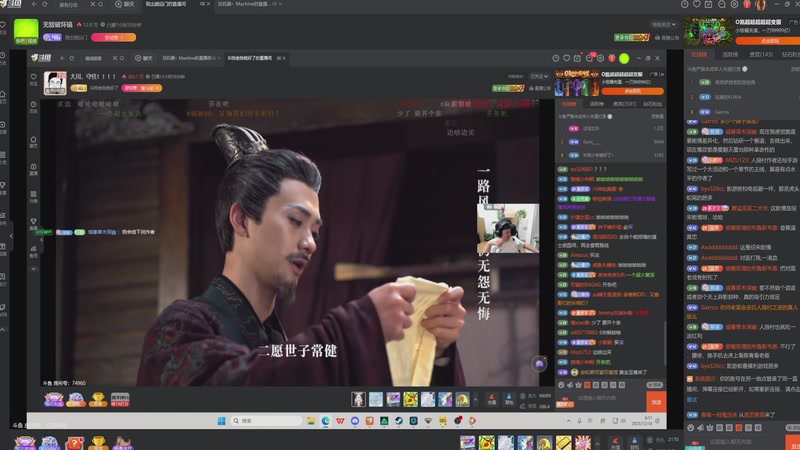Switch to 玩机器-Machine的直播间 tab in outer bar
Image resolution: width=800 pixels, height=450 pixels.
[243, 4]
